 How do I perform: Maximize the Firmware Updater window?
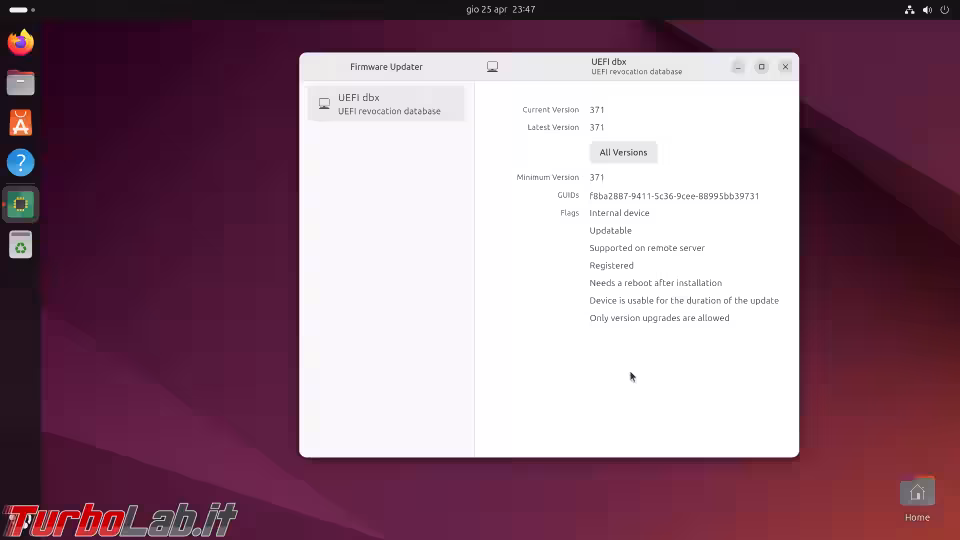pyautogui.click(x=762, y=67)
